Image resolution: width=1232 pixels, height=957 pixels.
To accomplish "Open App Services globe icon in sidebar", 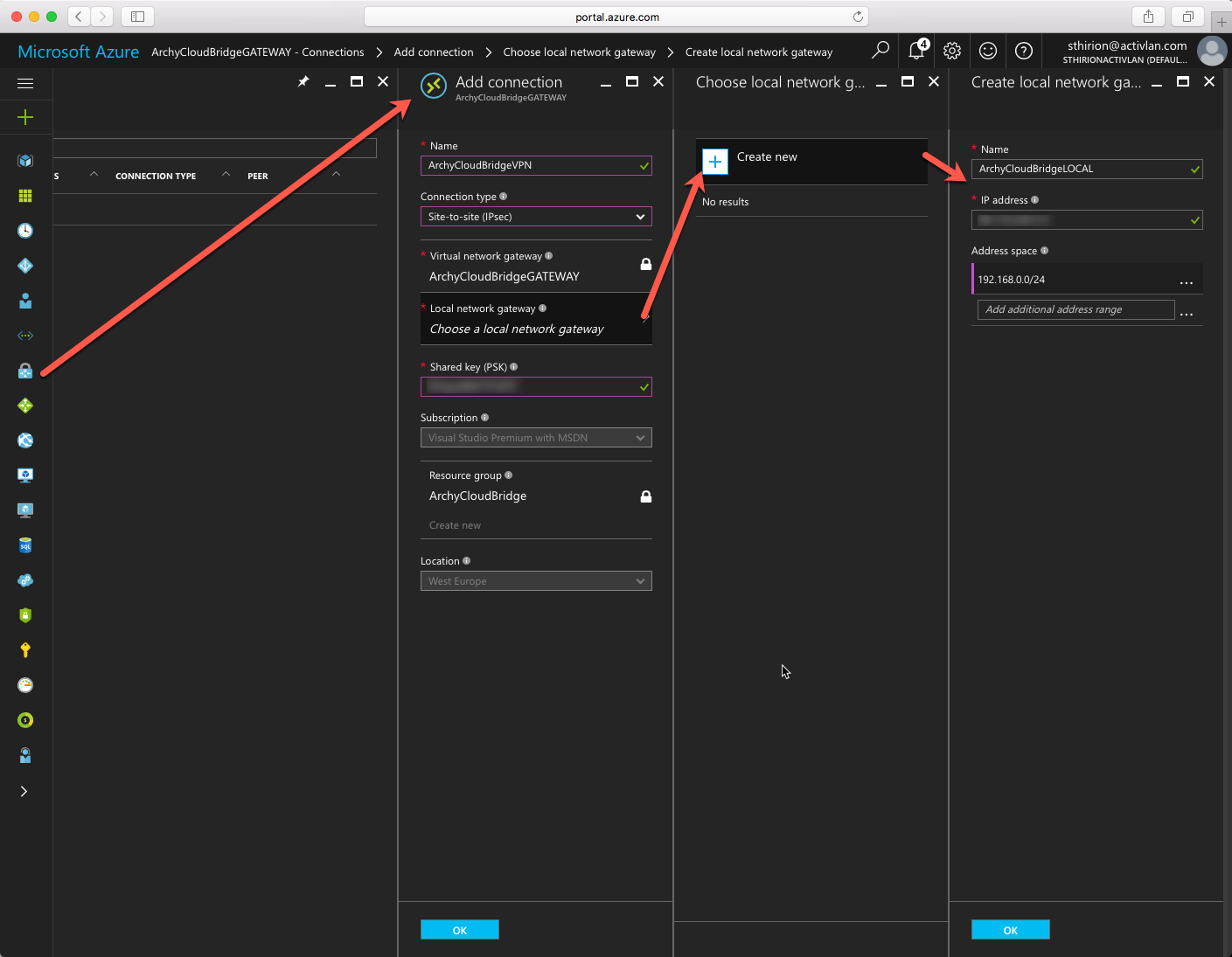I will pyautogui.click(x=25, y=440).
